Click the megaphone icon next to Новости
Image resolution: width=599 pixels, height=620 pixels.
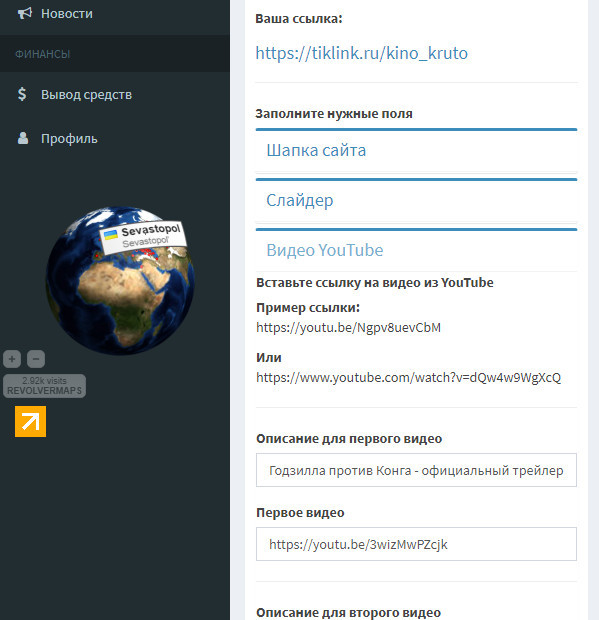coord(25,13)
